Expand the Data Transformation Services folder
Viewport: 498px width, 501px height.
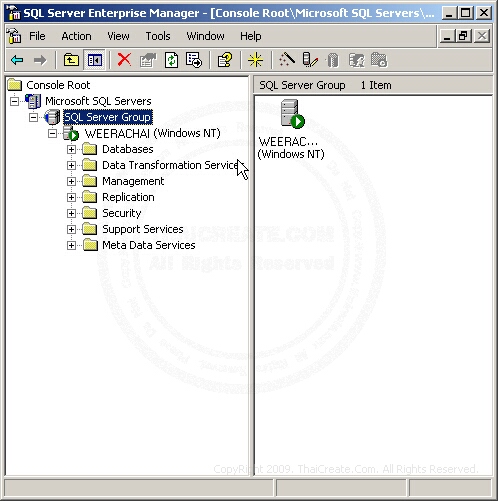(x=71, y=165)
